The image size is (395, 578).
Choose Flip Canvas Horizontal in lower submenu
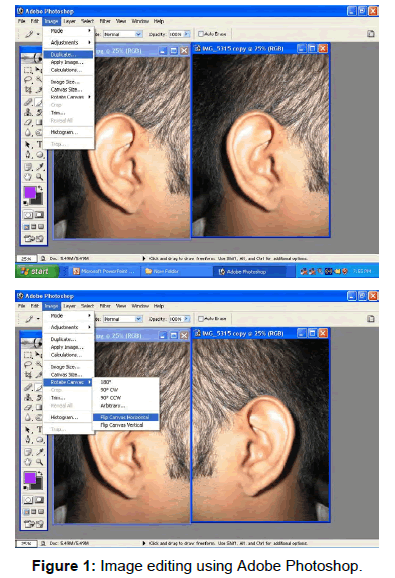click(126, 417)
